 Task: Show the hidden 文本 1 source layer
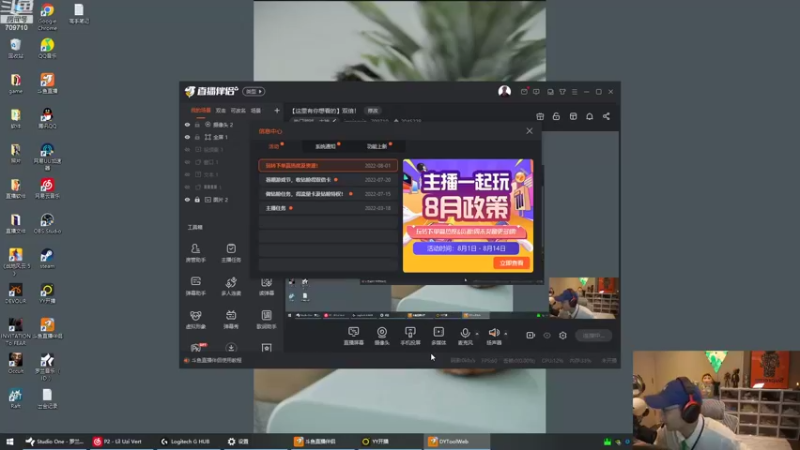tap(187, 174)
